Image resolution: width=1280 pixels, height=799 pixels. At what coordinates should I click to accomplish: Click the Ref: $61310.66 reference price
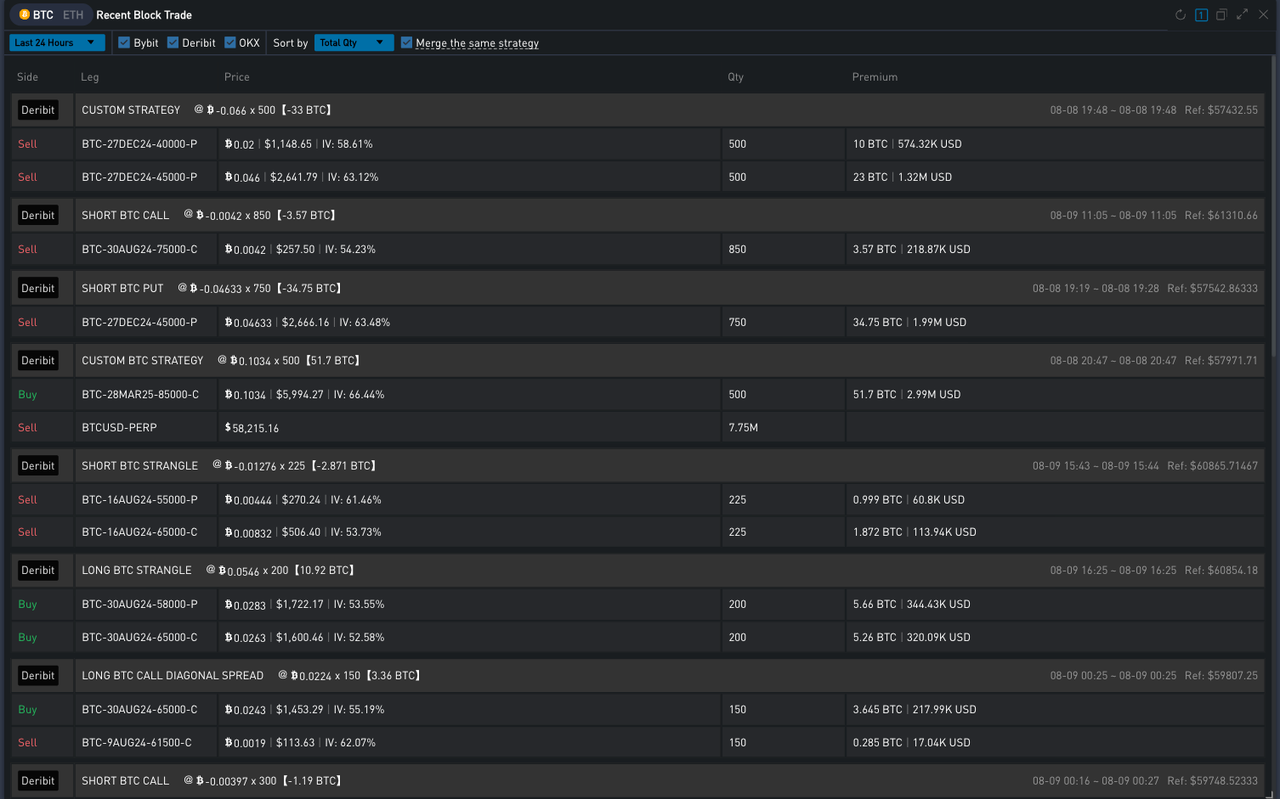(1221, 215)
